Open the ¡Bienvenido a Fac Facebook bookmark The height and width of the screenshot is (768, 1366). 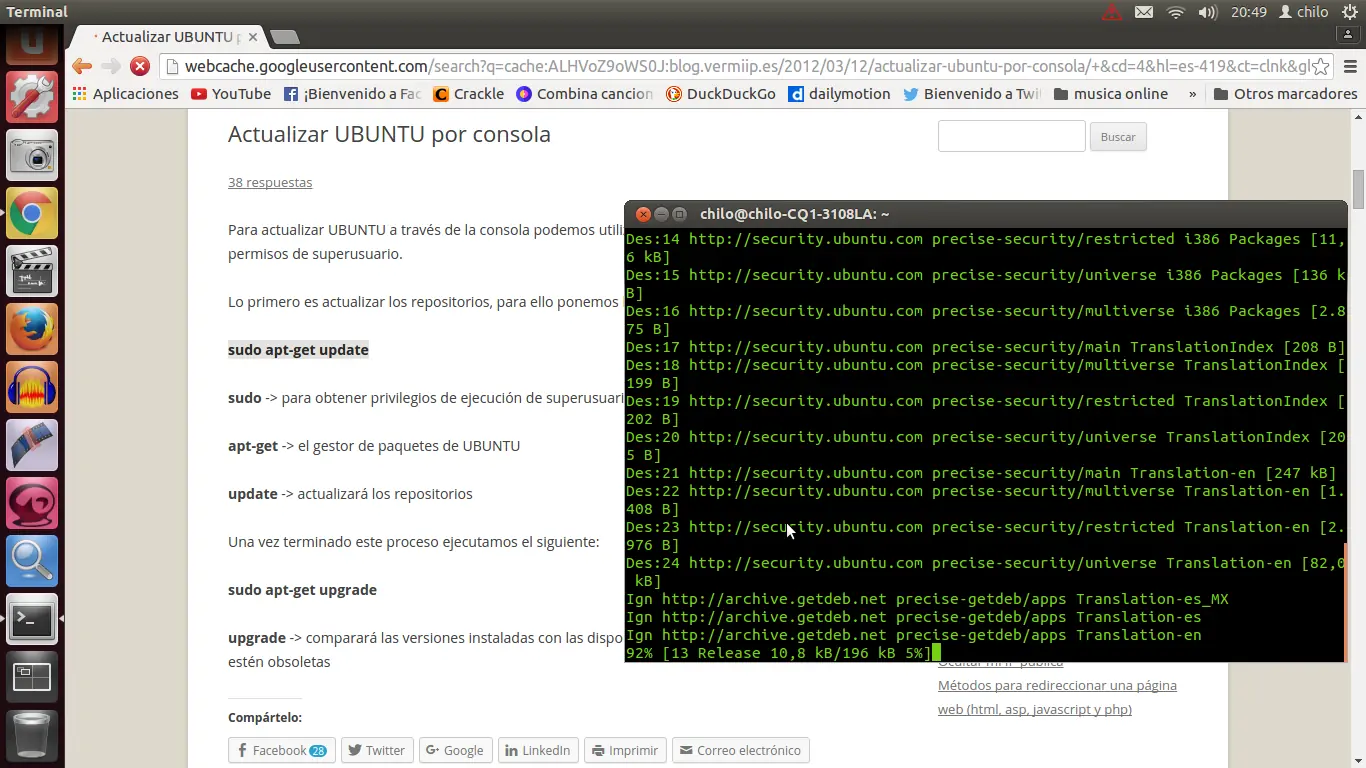pos(352,94)
